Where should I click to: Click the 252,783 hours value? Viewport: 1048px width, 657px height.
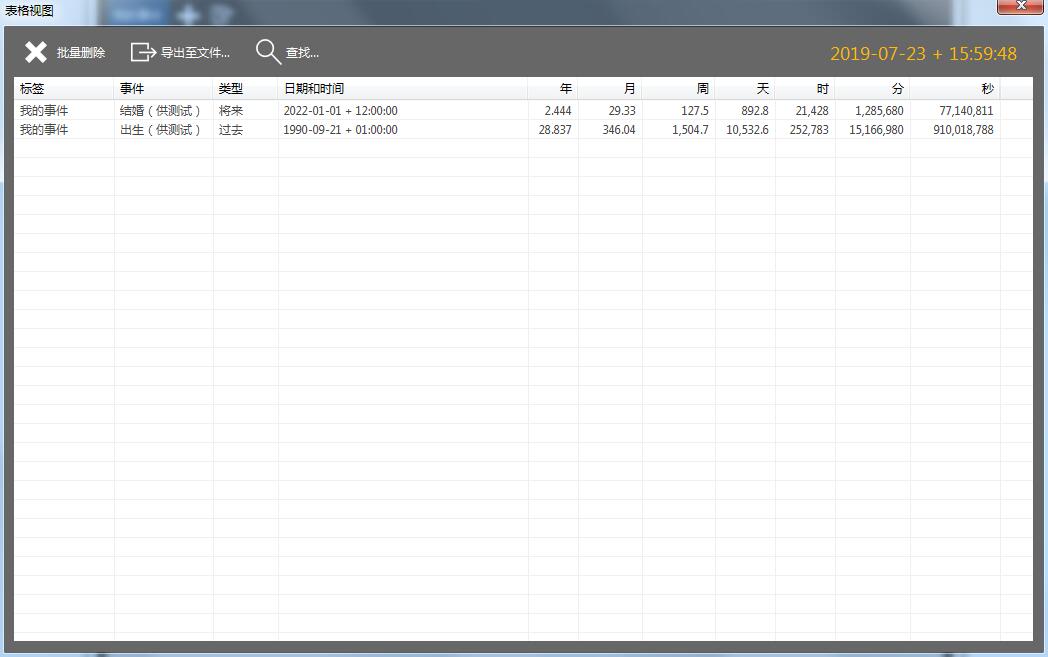point(809,130)
